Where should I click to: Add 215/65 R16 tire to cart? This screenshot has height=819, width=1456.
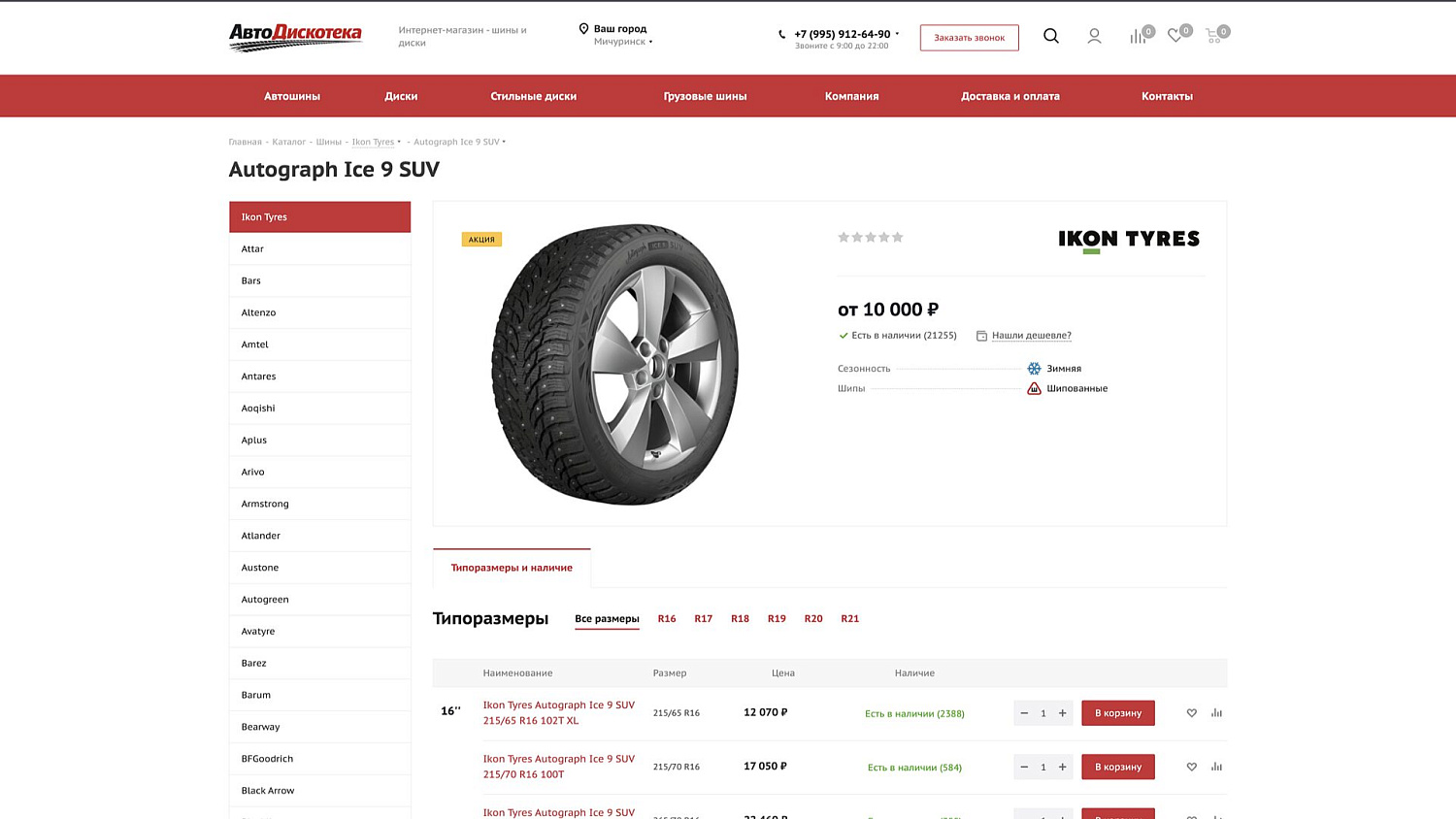(1118, 713)
